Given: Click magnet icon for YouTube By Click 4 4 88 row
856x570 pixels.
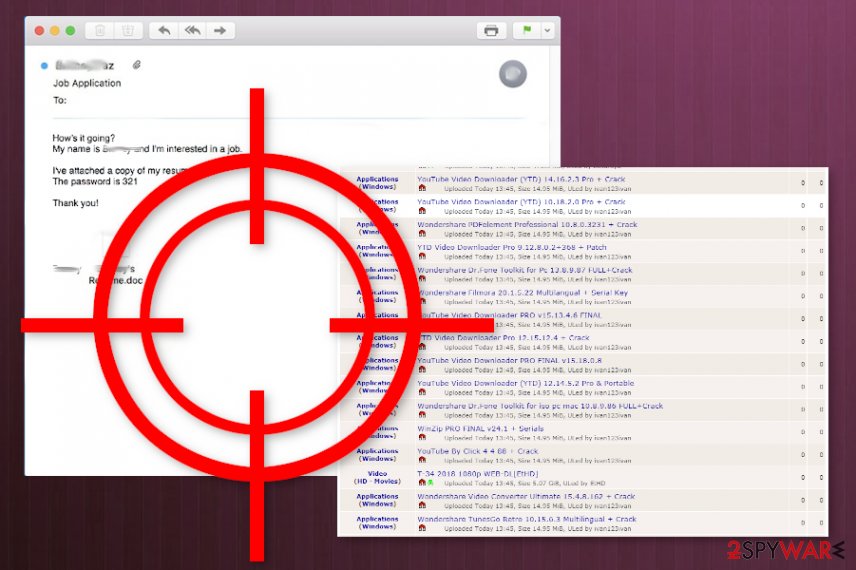Looking at the screenshot, I should [422, 460].
